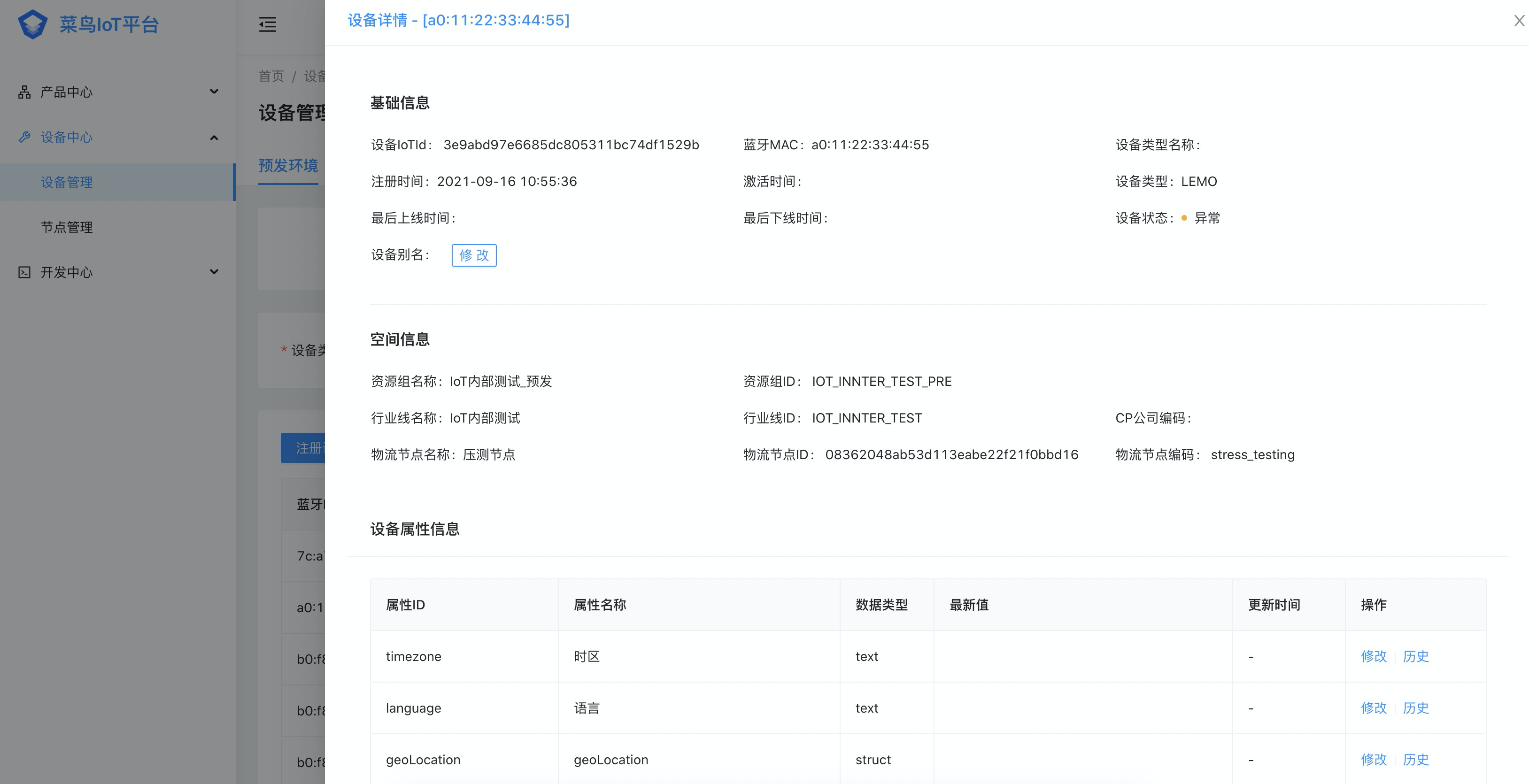Click 修改 link for language attribute
1529x784 pixels.
(1374, 708)
